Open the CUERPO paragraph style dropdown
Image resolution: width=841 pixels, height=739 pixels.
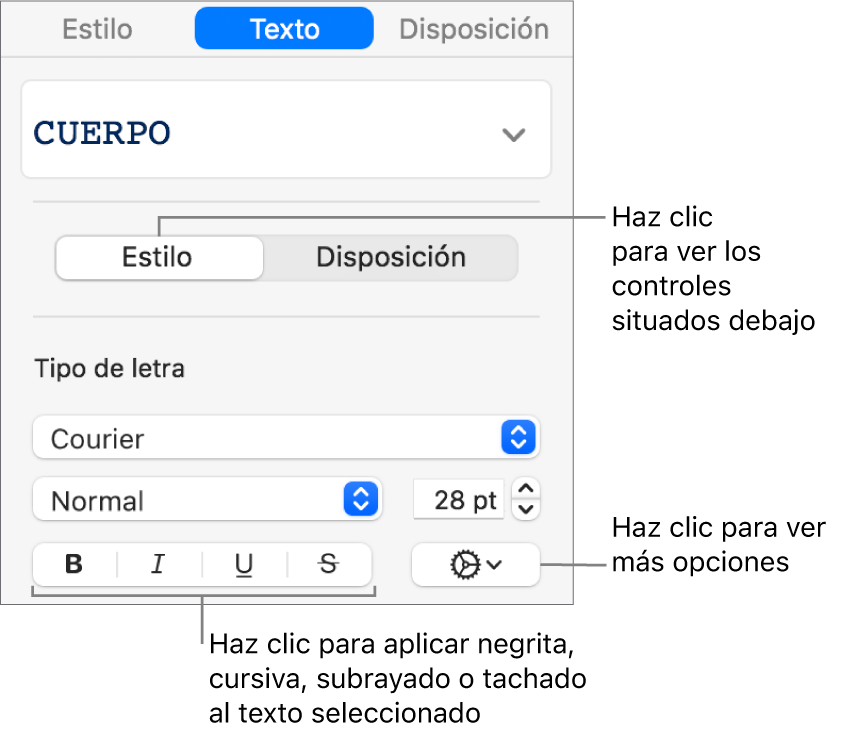tap(286, 129)
